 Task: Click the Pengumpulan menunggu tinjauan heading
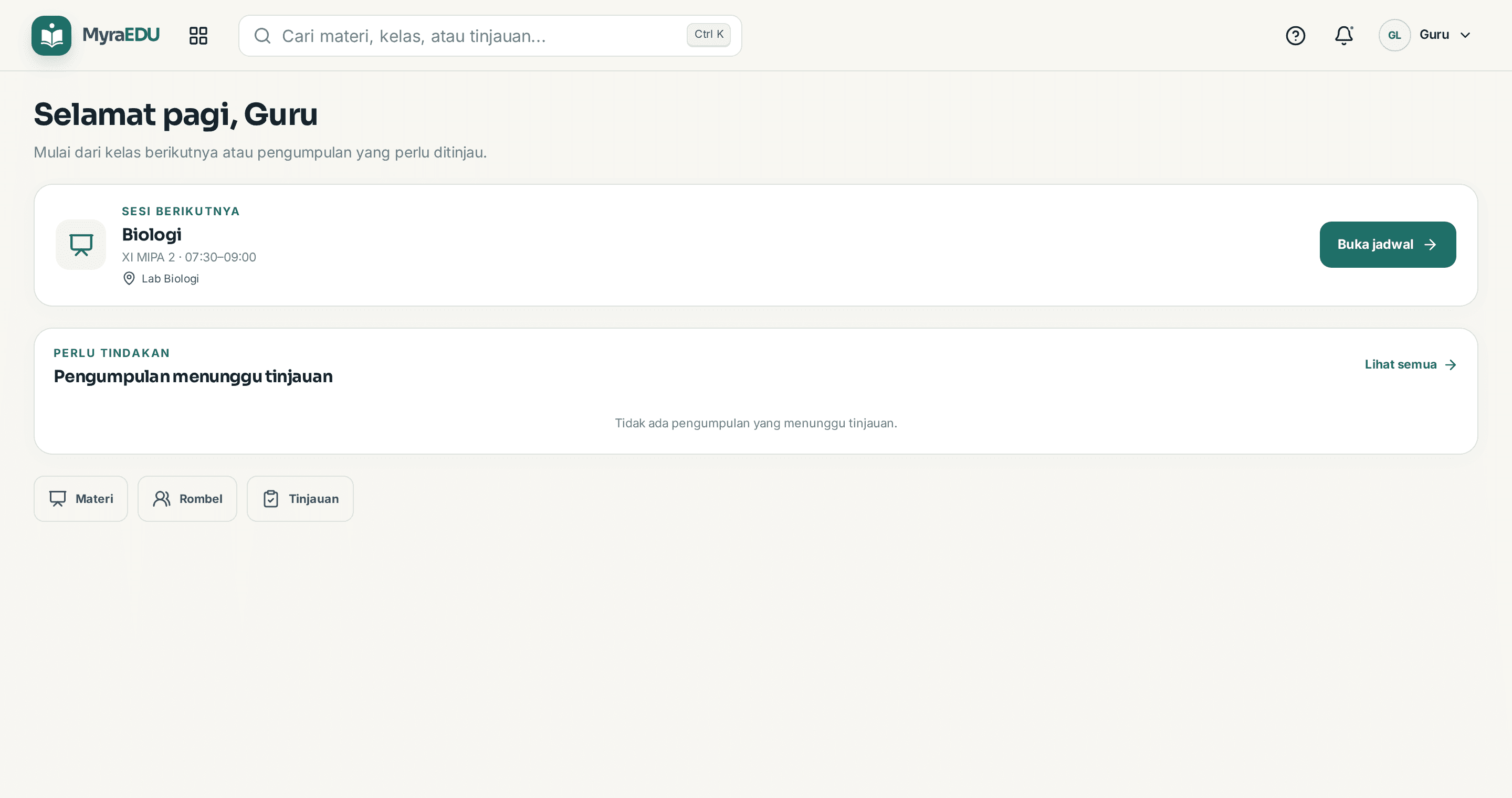click(193, 377)
